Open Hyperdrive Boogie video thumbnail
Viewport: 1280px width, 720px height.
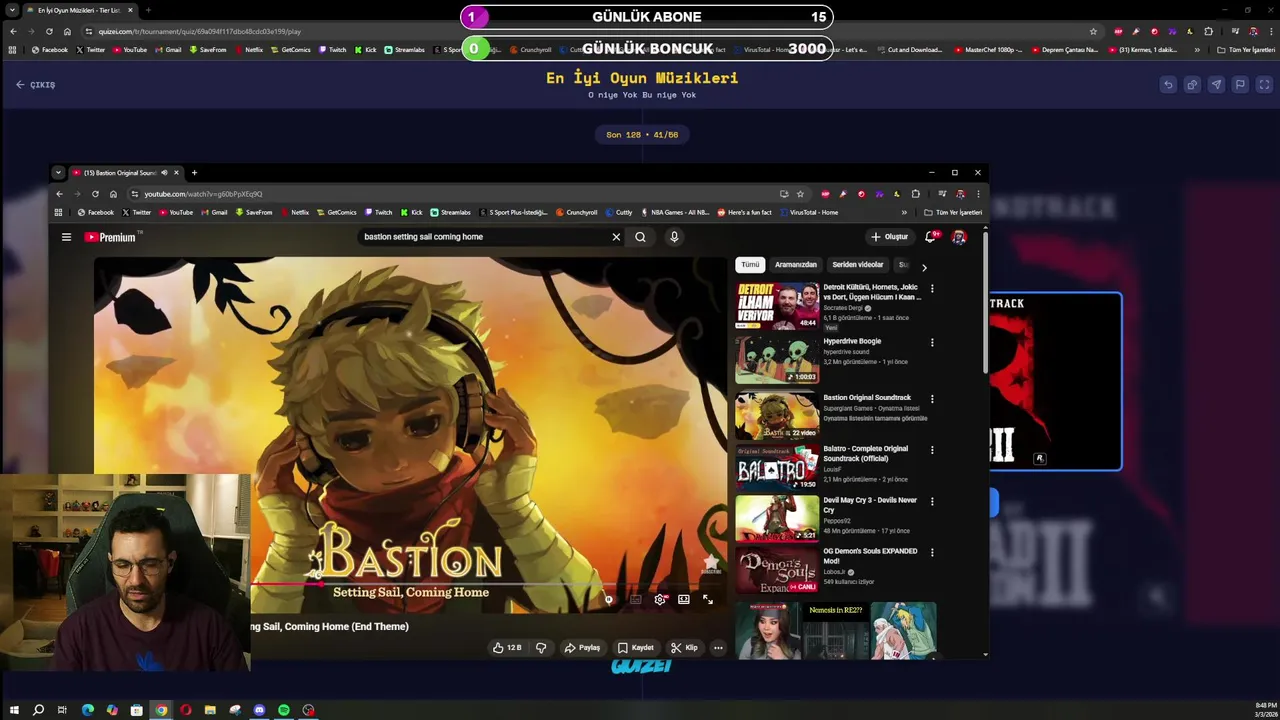coord(777,360)
